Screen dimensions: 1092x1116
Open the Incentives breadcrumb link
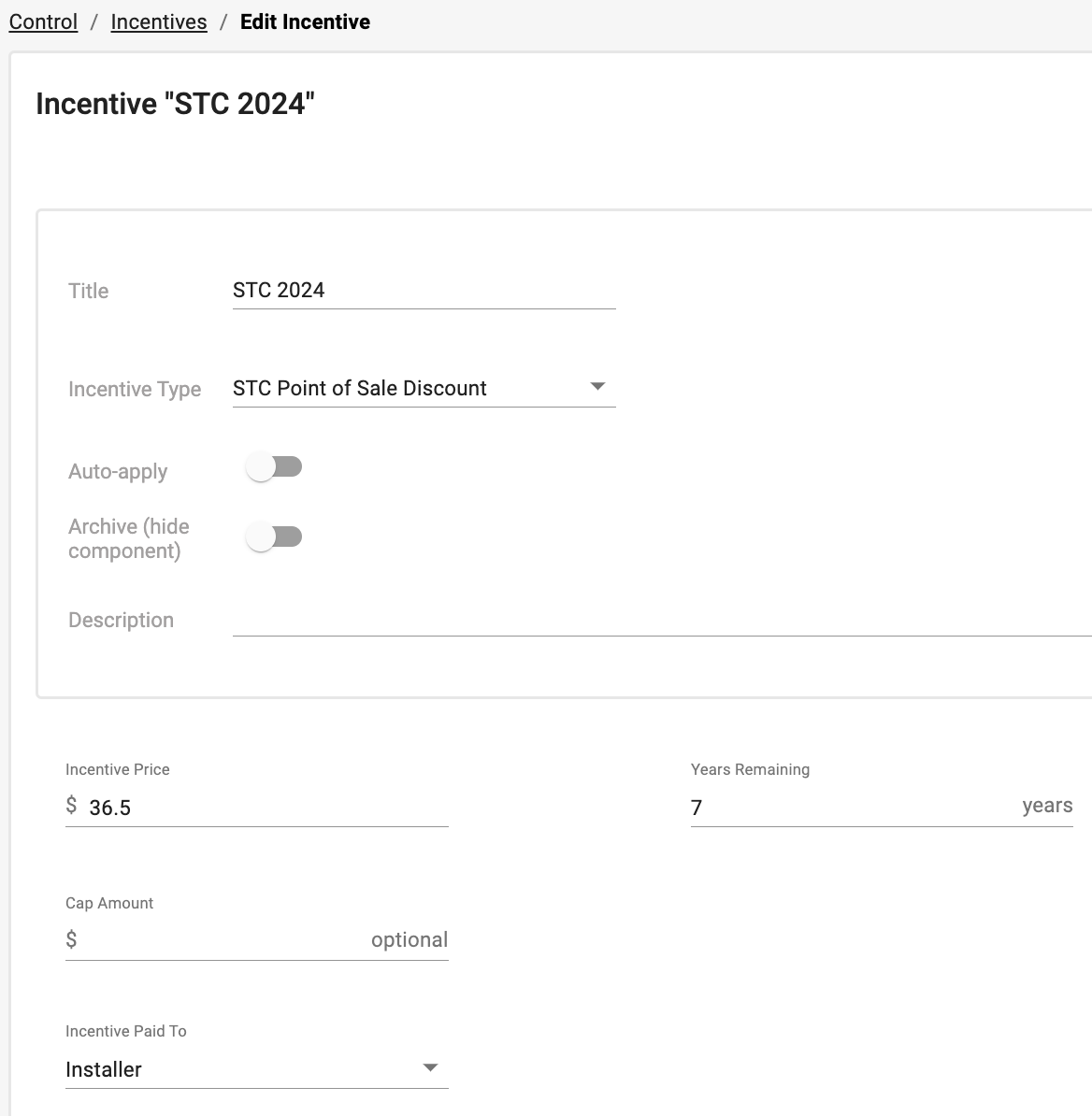pos(159,22)
